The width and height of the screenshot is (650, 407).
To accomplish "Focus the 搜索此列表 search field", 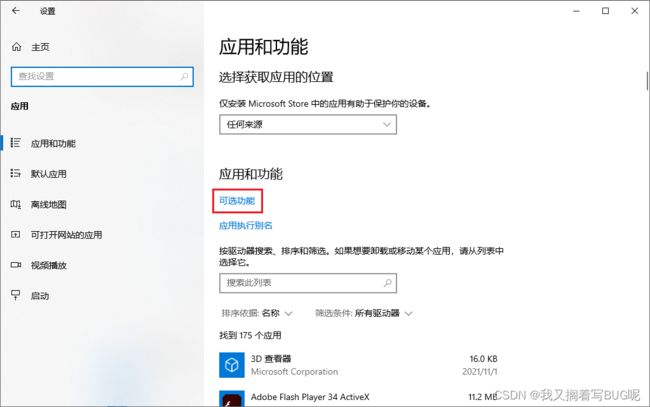I will [x=308, y=283].
